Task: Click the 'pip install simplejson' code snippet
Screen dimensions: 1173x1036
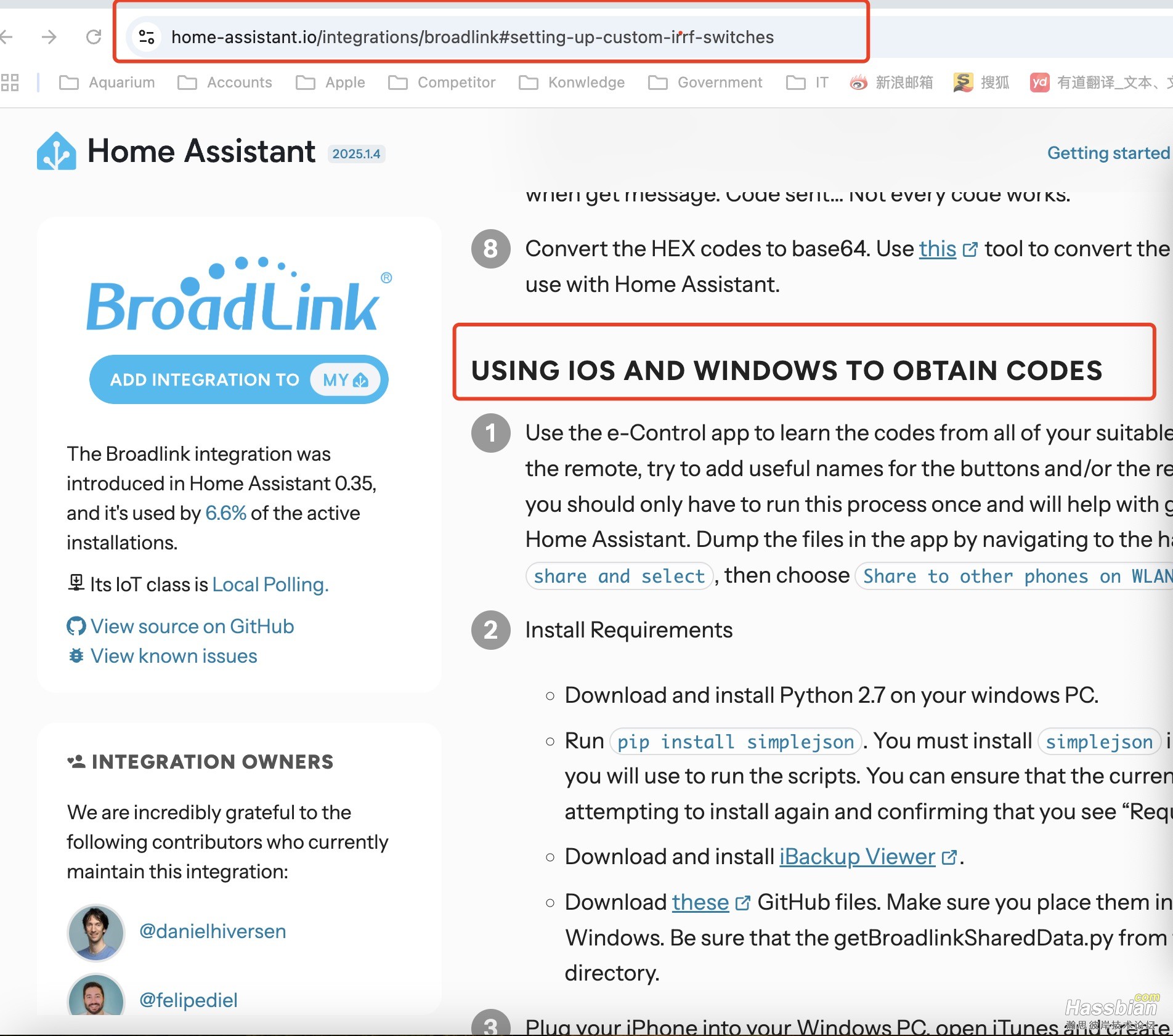Action: coord(736,742)
